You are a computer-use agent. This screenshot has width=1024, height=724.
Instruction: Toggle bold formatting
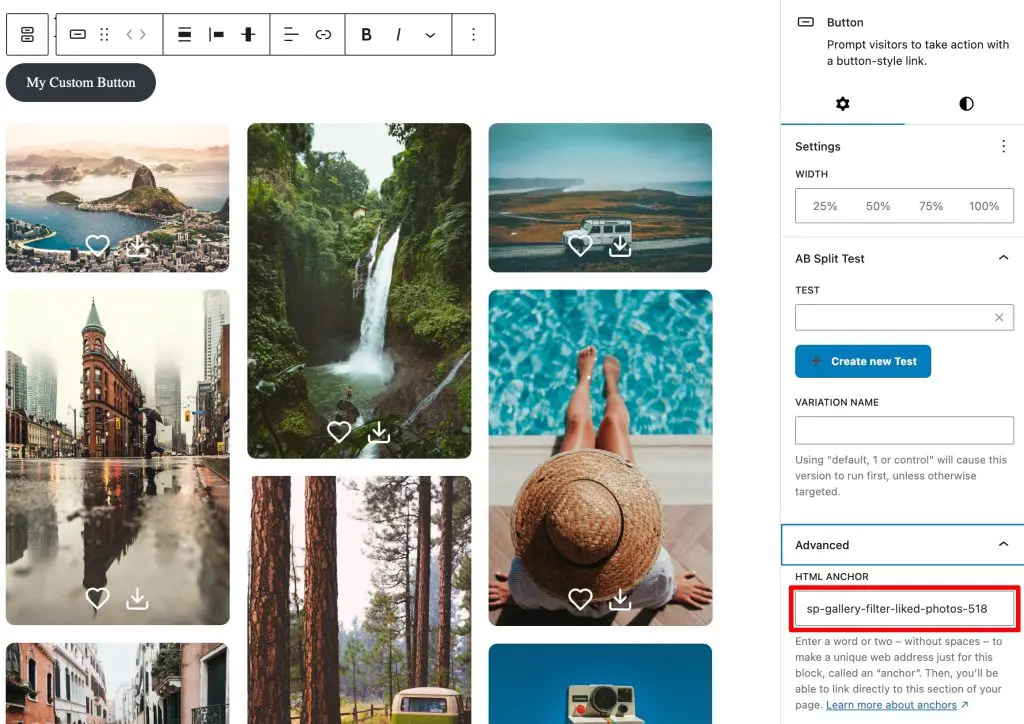[366, 35]
